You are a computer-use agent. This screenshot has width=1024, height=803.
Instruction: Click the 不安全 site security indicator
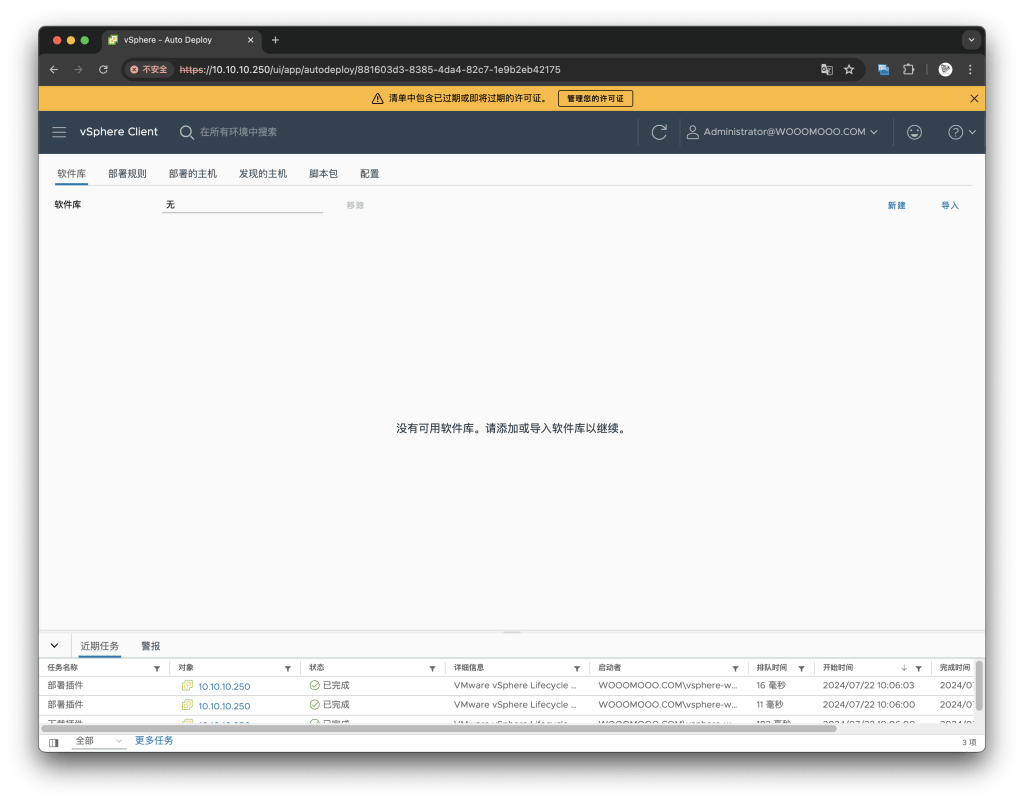click(x=149, y=69)
